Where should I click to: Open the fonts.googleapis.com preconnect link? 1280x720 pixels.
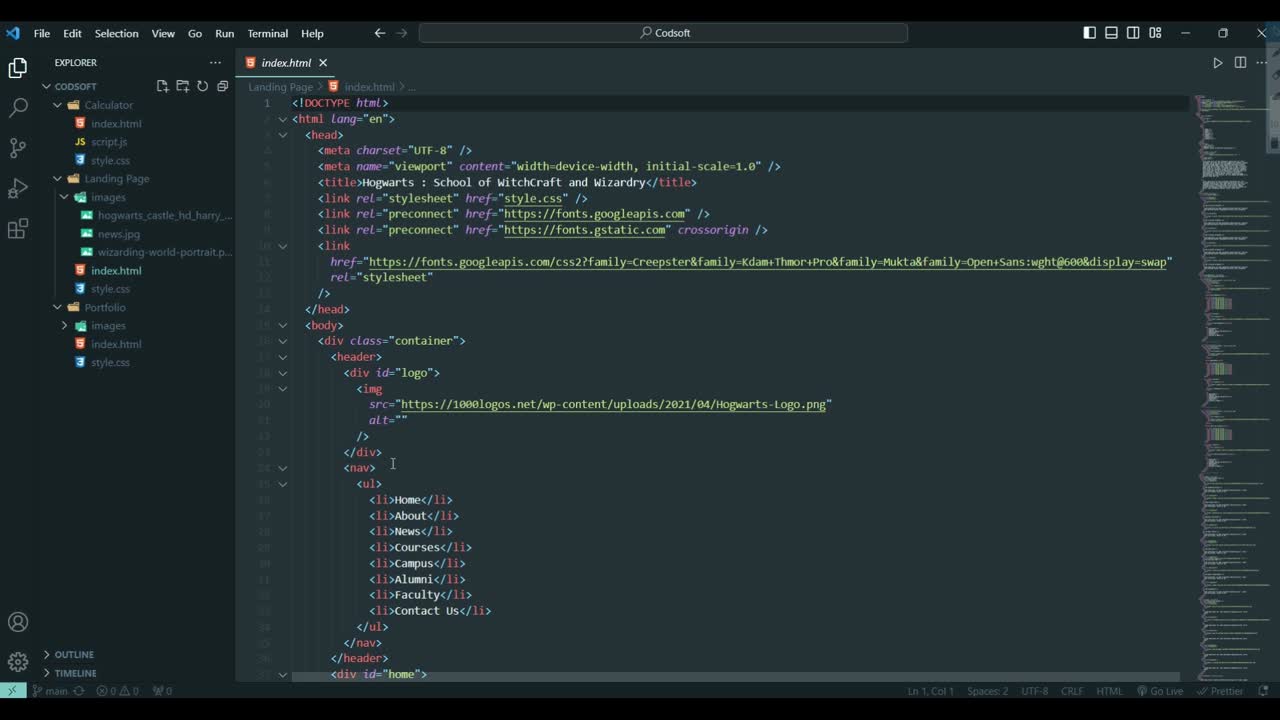595,214
